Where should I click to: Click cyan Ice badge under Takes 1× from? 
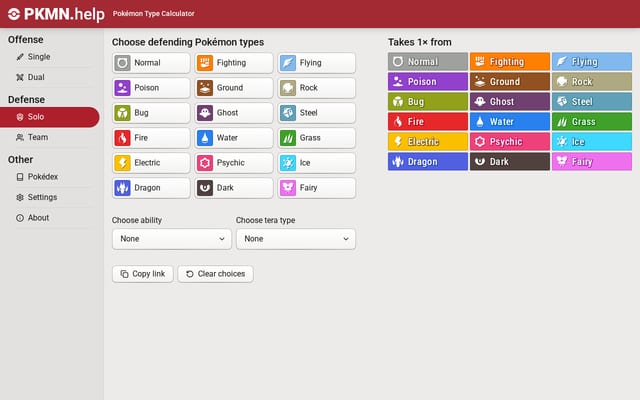pyautogui.click(x=592, y=142)
